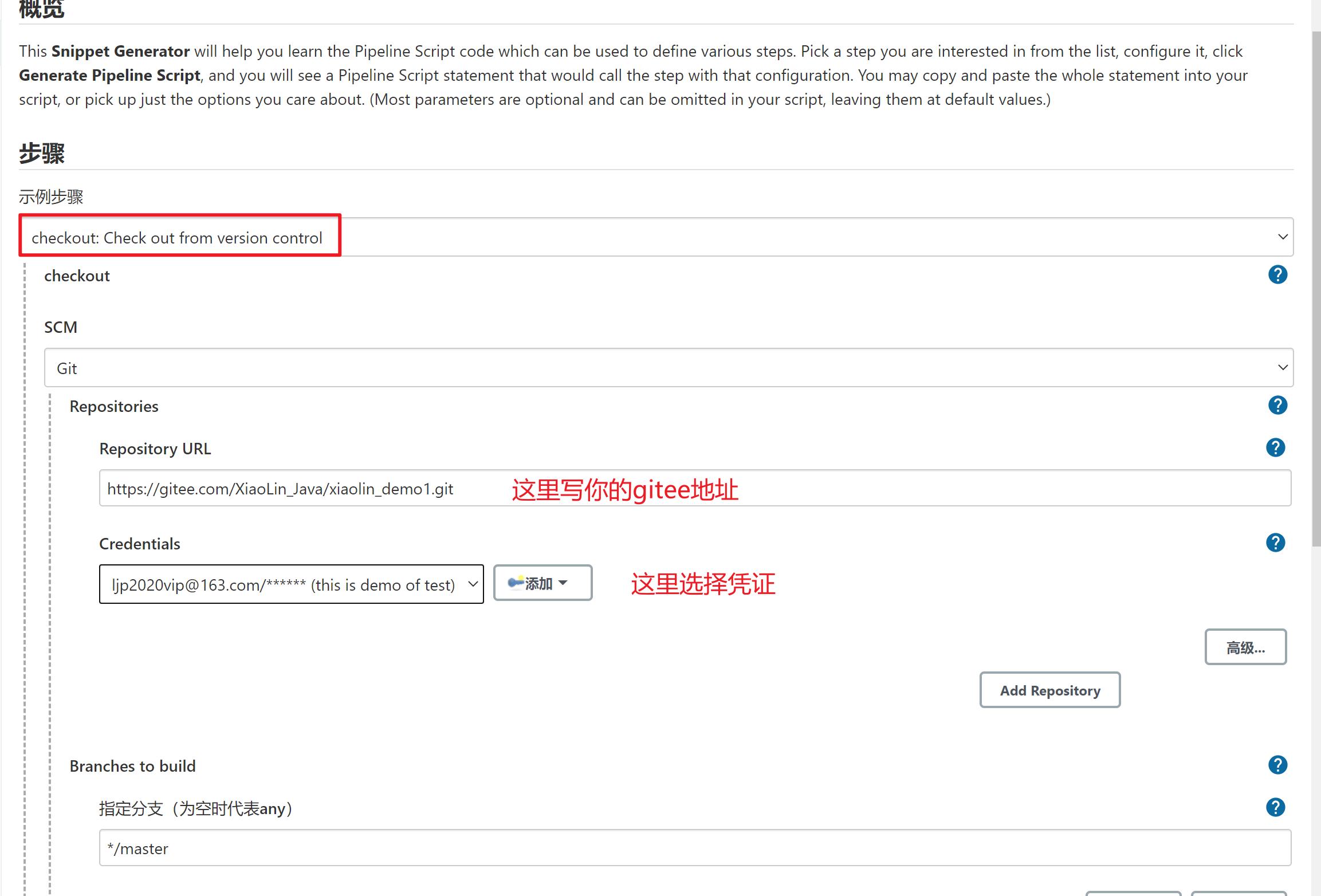Screen dimensions: 1321x896
Task: Click the branch specifier field containing */master
Action: tap(695, 848)
